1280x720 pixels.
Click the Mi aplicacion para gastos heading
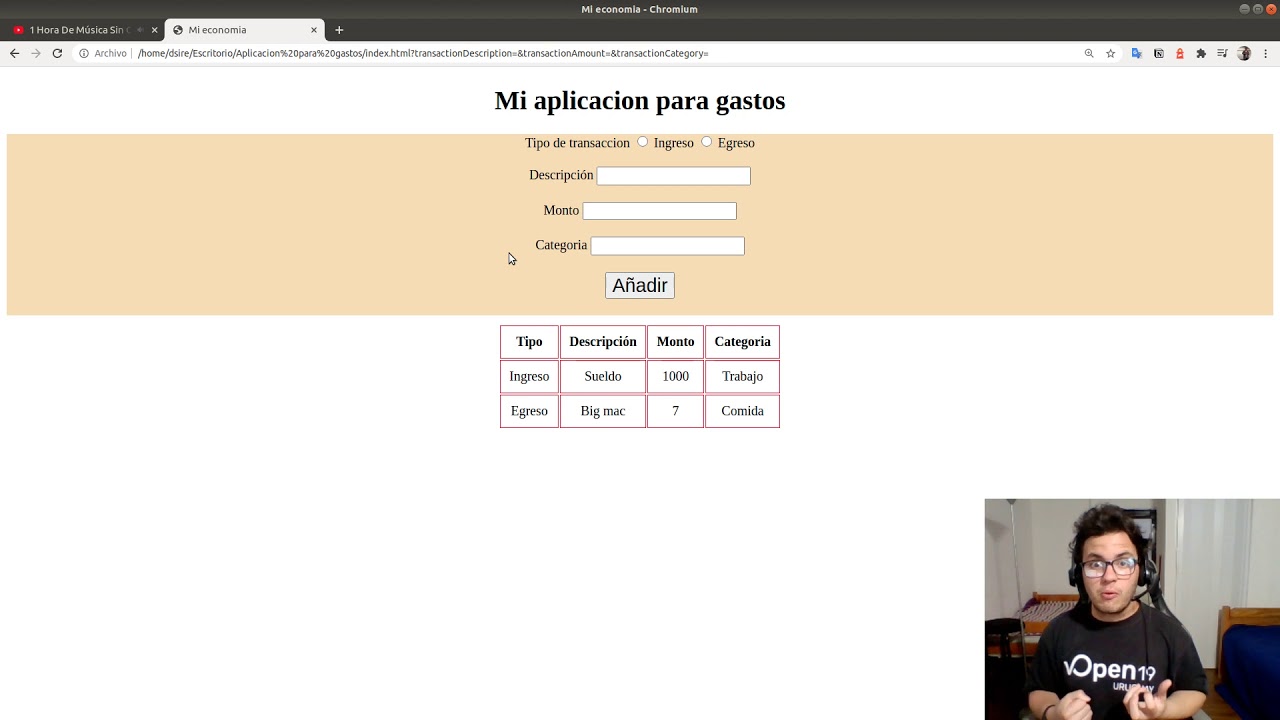tap(640, 101)
